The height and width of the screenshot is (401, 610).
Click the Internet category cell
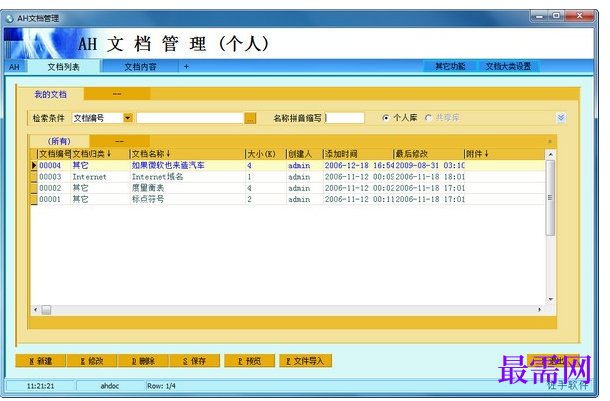click(x=89, y=177)
